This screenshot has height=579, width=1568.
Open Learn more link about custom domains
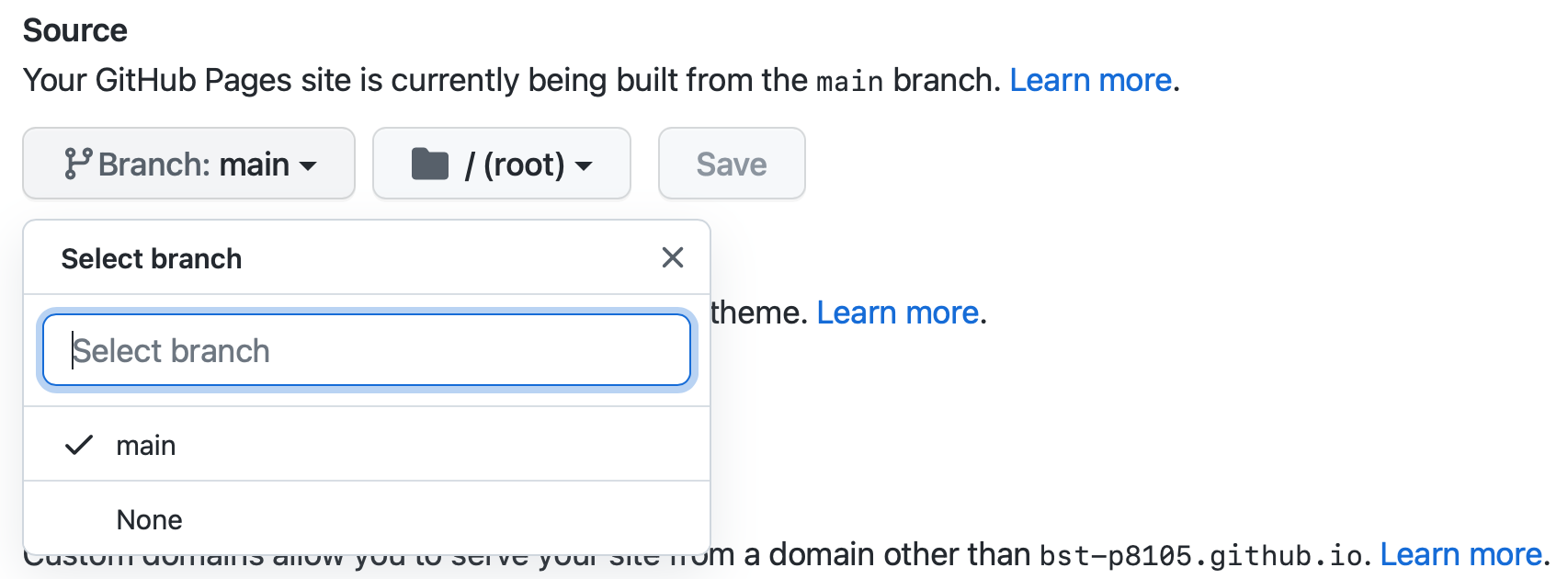1460,555
